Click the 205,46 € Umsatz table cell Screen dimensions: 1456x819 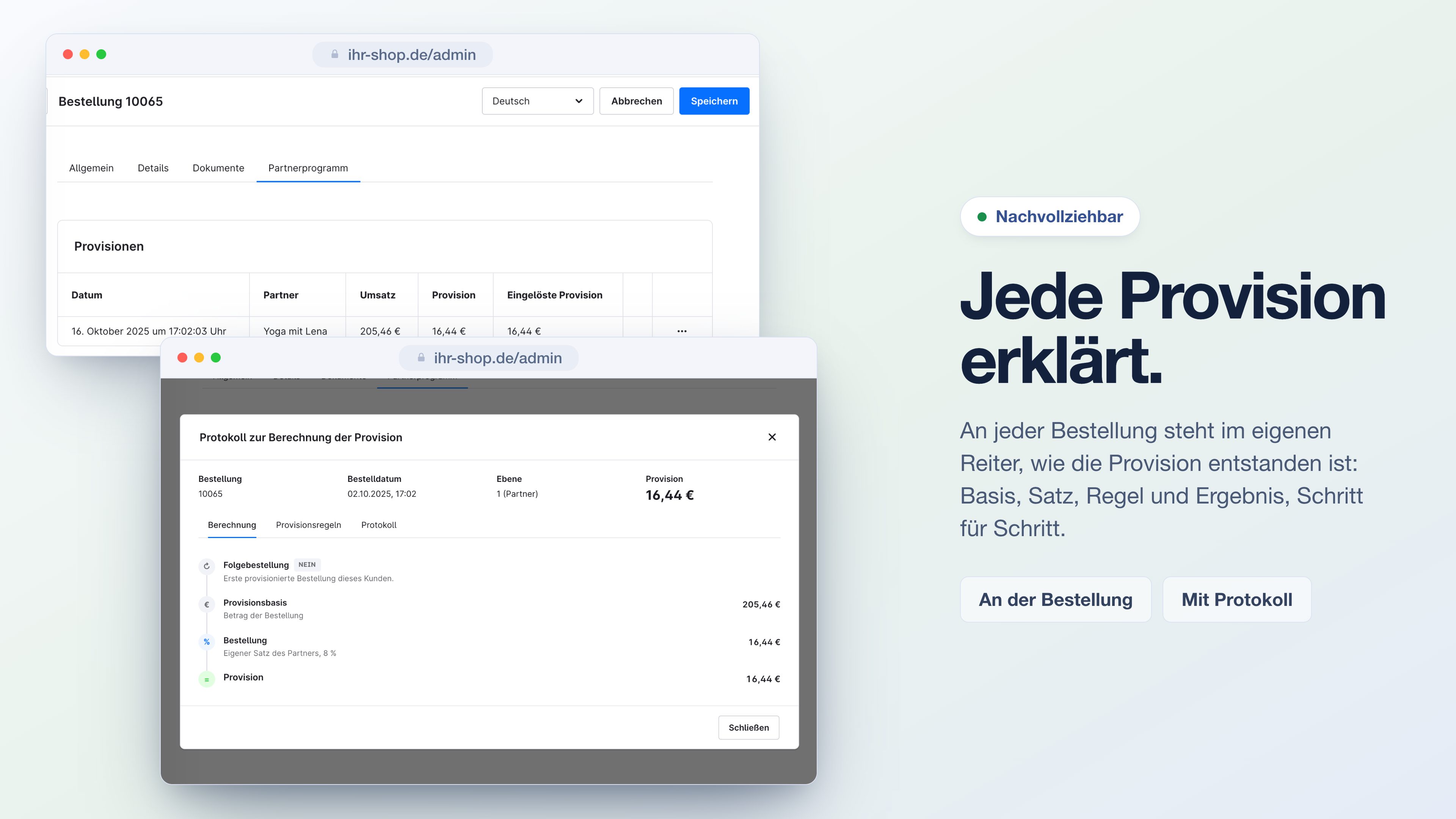point(380,331)
